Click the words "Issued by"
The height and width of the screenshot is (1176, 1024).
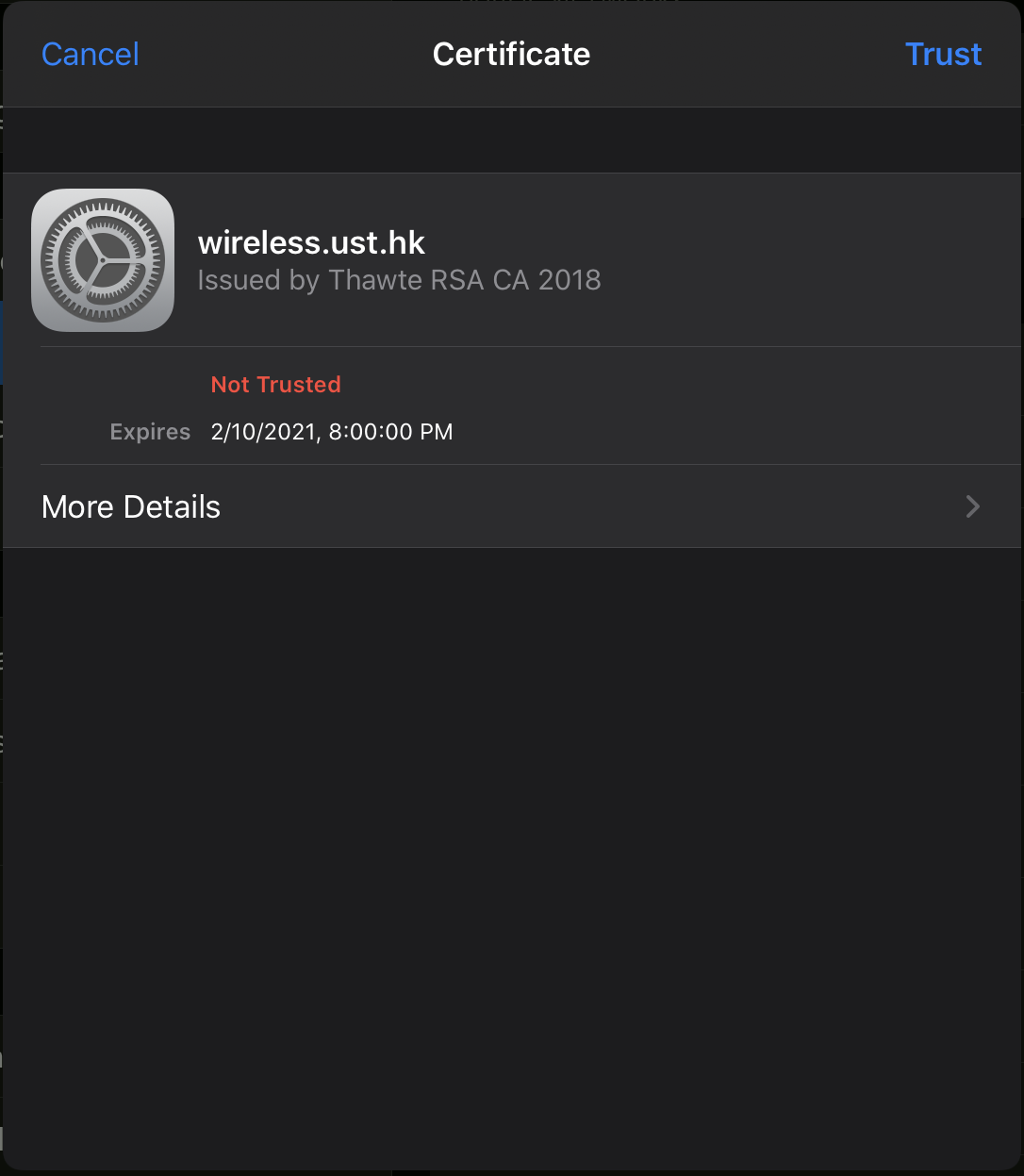239,280
